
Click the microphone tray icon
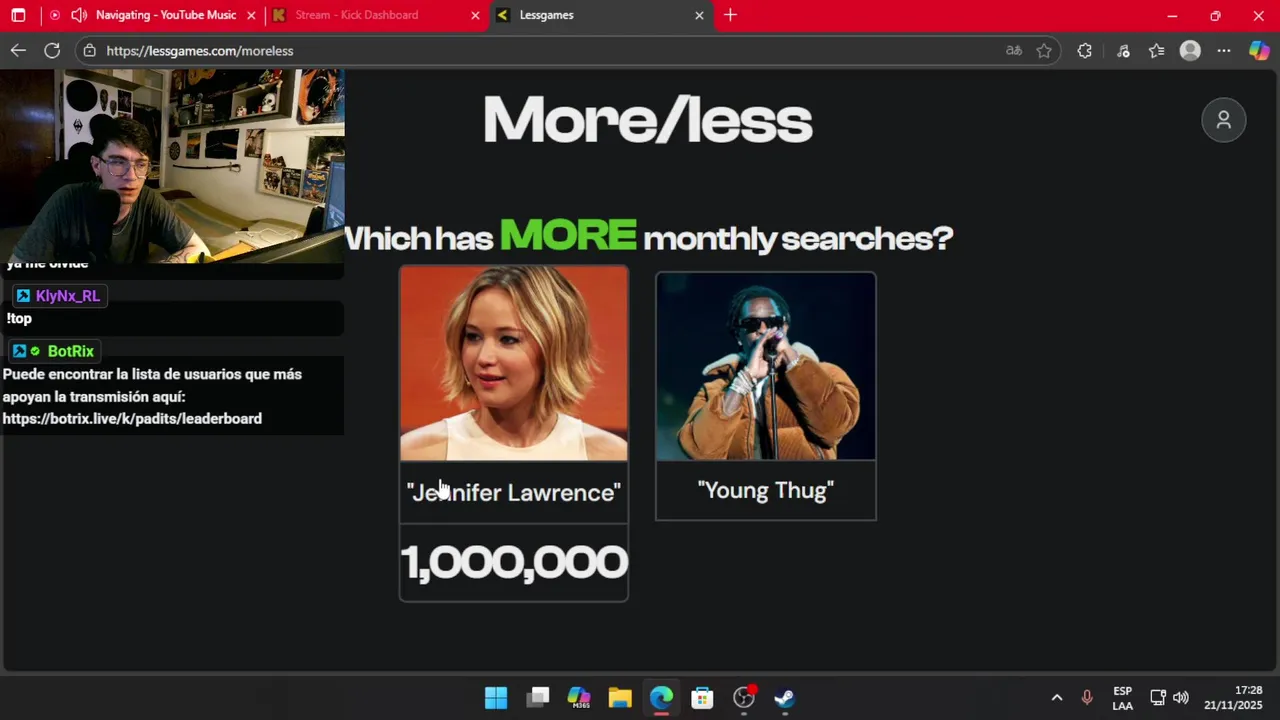(x=1087, y=697)
